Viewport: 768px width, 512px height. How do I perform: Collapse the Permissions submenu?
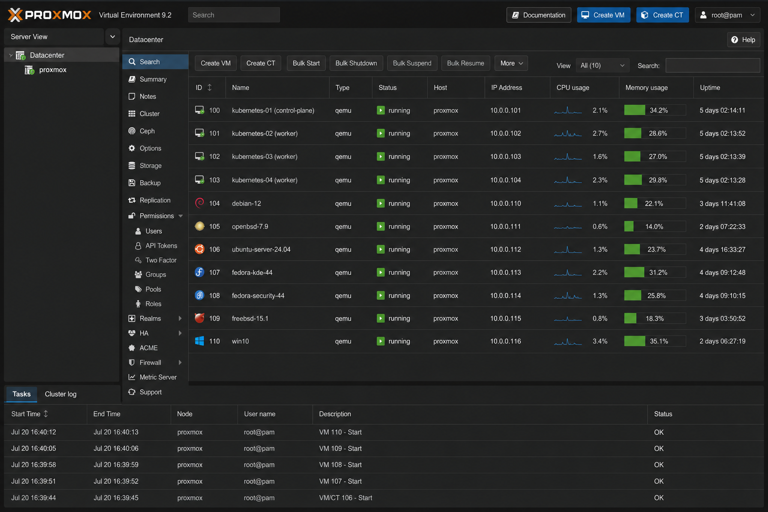tap(181, 216)
